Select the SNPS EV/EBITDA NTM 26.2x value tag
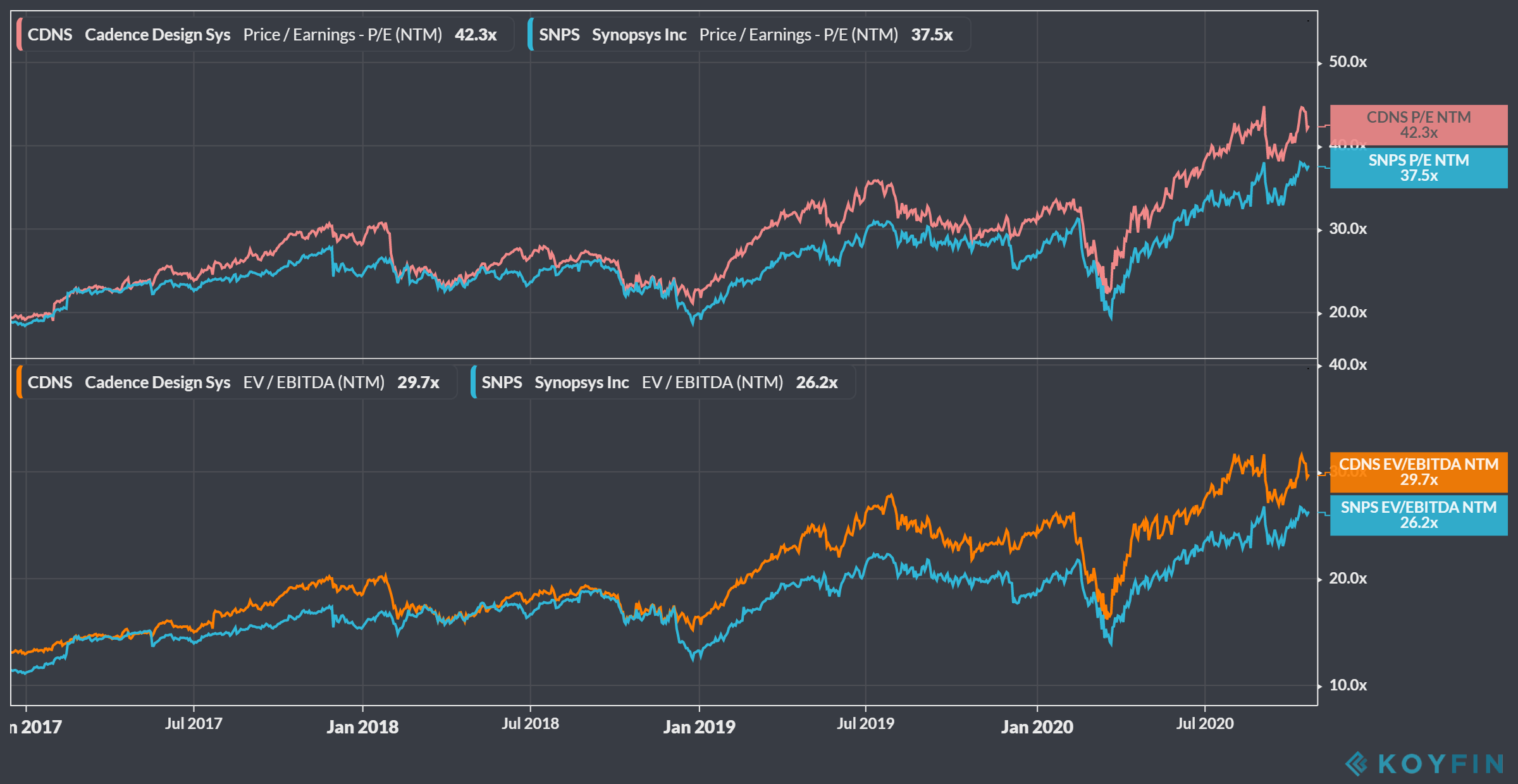This screenshot has width=1518, height=784. pos(1419,515)
